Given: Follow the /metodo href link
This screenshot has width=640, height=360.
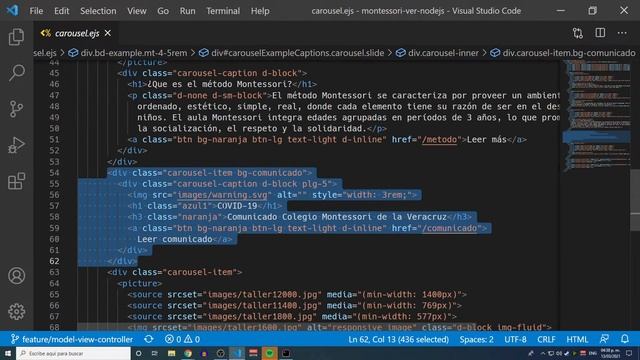Looking at the screenshot, I should [439, 140].
